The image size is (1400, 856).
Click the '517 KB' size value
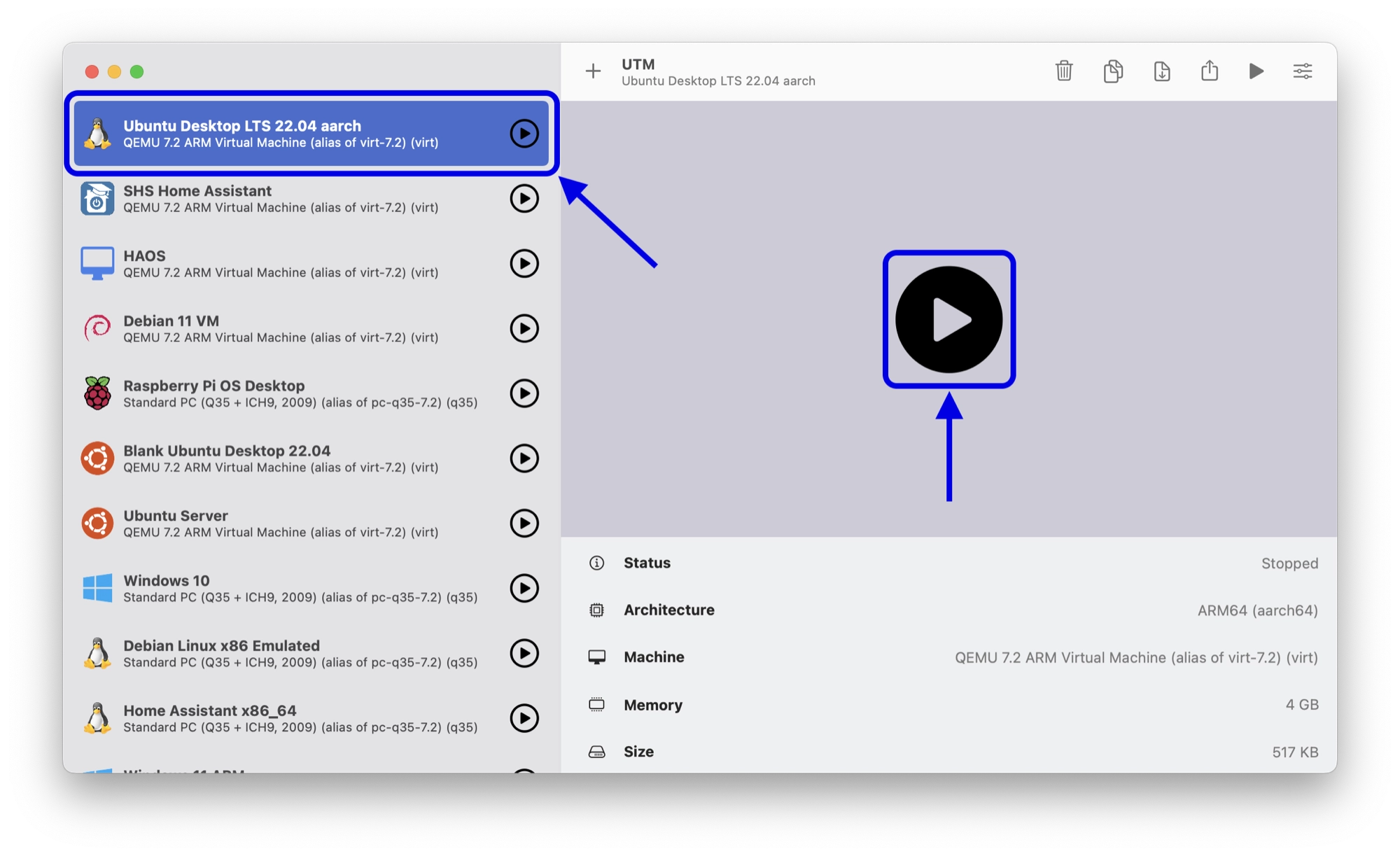[x=1295, y=752]
